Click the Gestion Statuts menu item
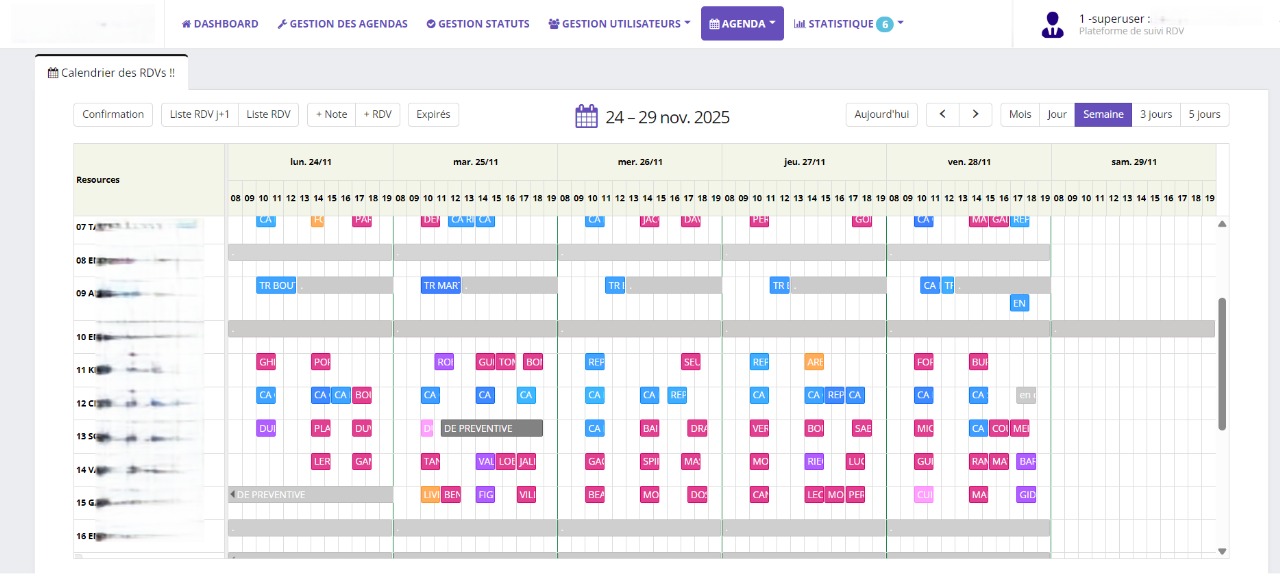Viewport: 1280px width, 576px height. coord(477,24)
